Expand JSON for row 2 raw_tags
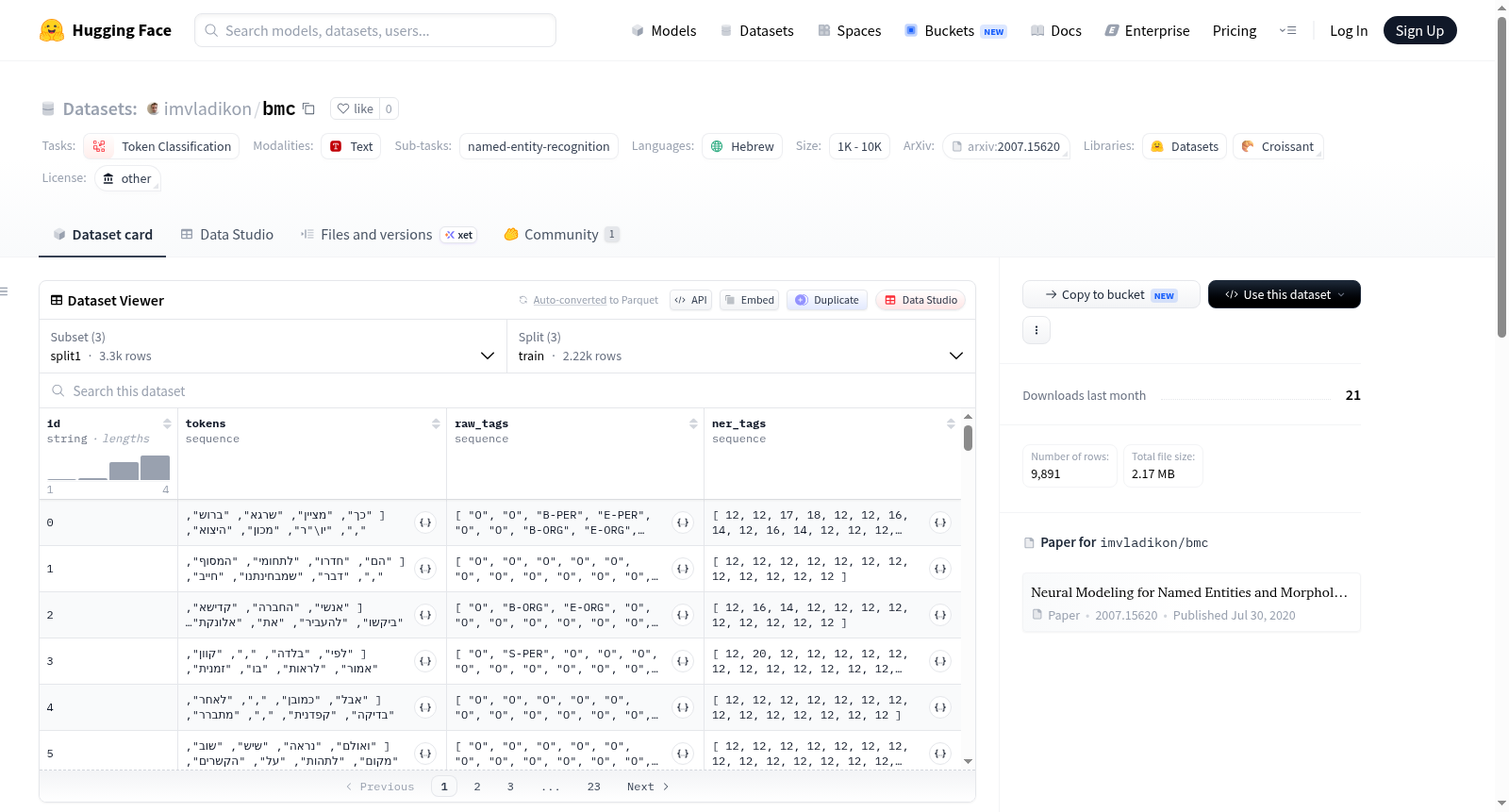Image resolution: width=1509 pixels, height=812 pixels. click(x=683, y=615)
